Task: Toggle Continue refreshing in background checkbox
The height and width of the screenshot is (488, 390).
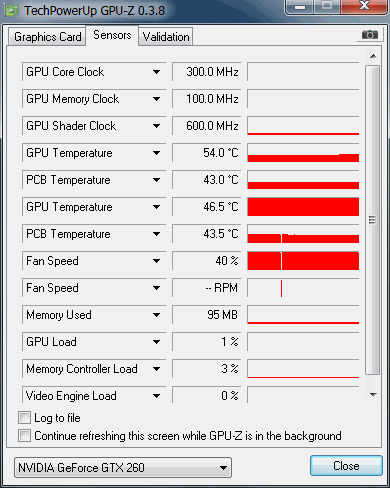Action: 24,436
